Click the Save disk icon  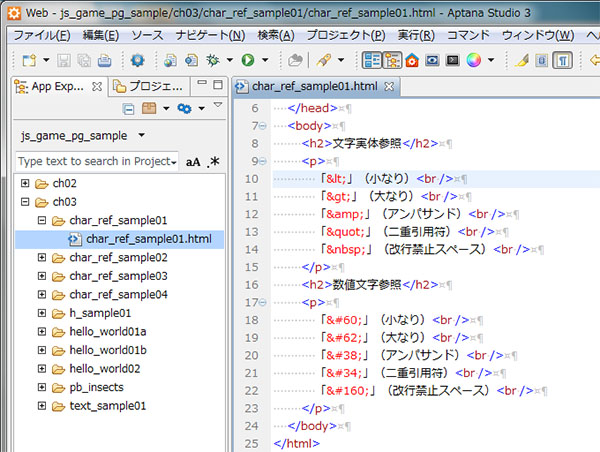point(64,60)
